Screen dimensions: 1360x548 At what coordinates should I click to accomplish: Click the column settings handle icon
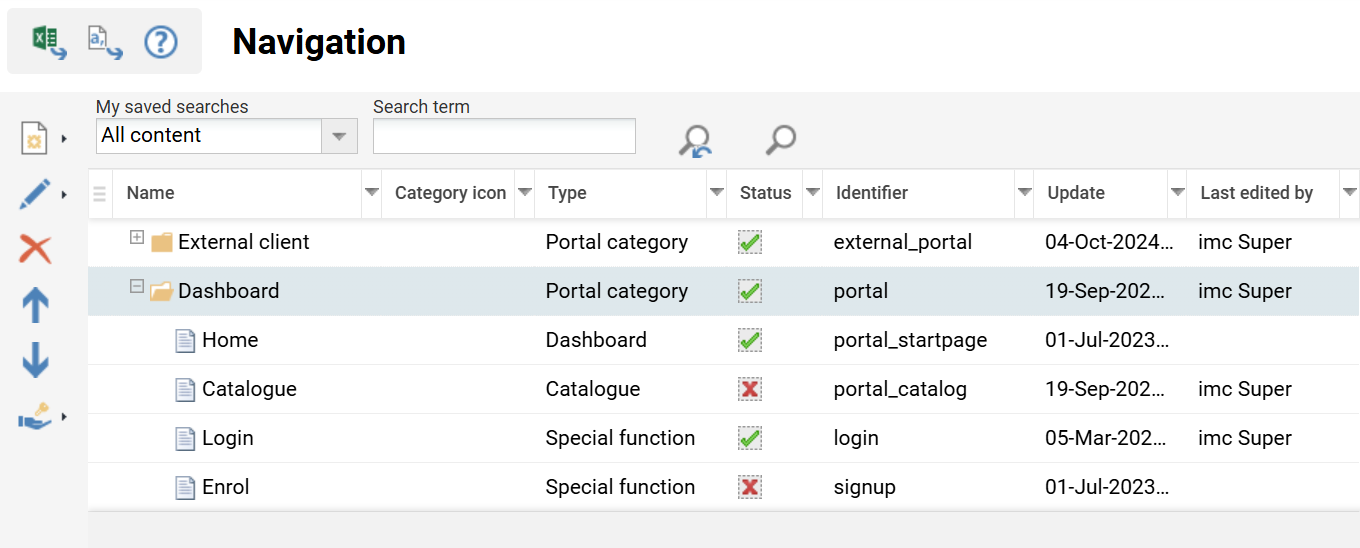[x=99, y=194]
